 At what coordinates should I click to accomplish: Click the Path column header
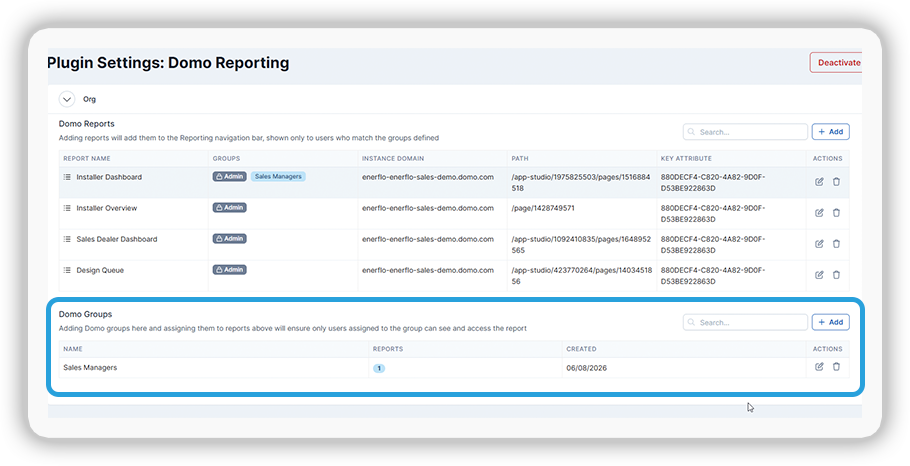(519, 158)
